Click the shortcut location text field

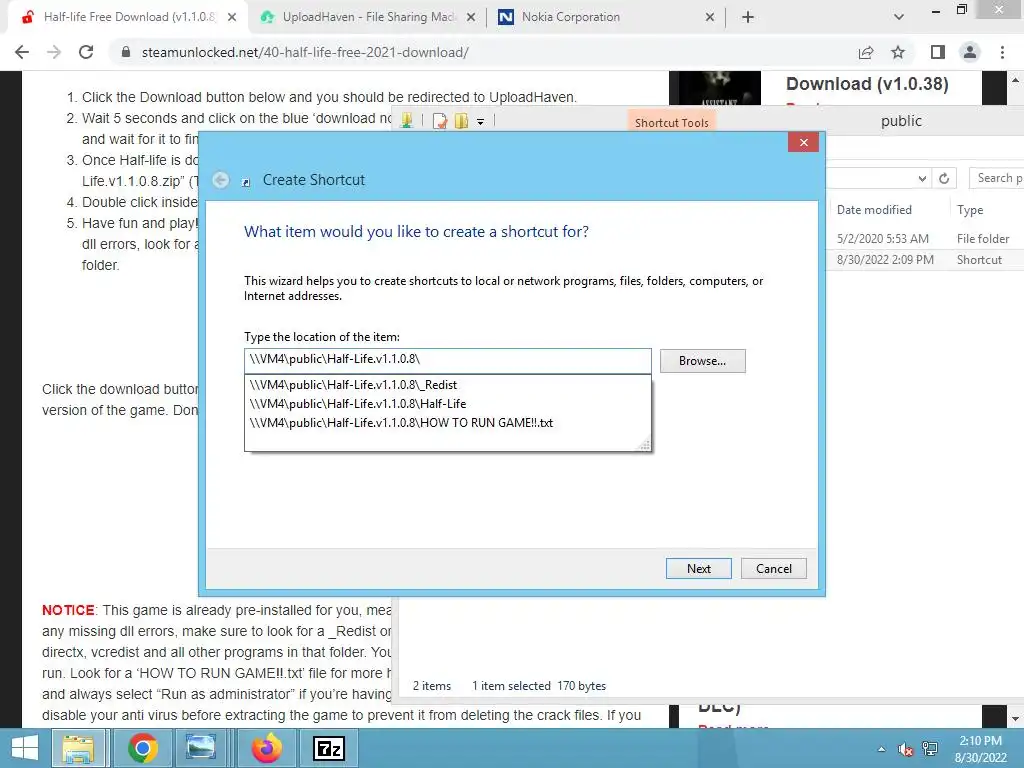[x=448, y=359]
